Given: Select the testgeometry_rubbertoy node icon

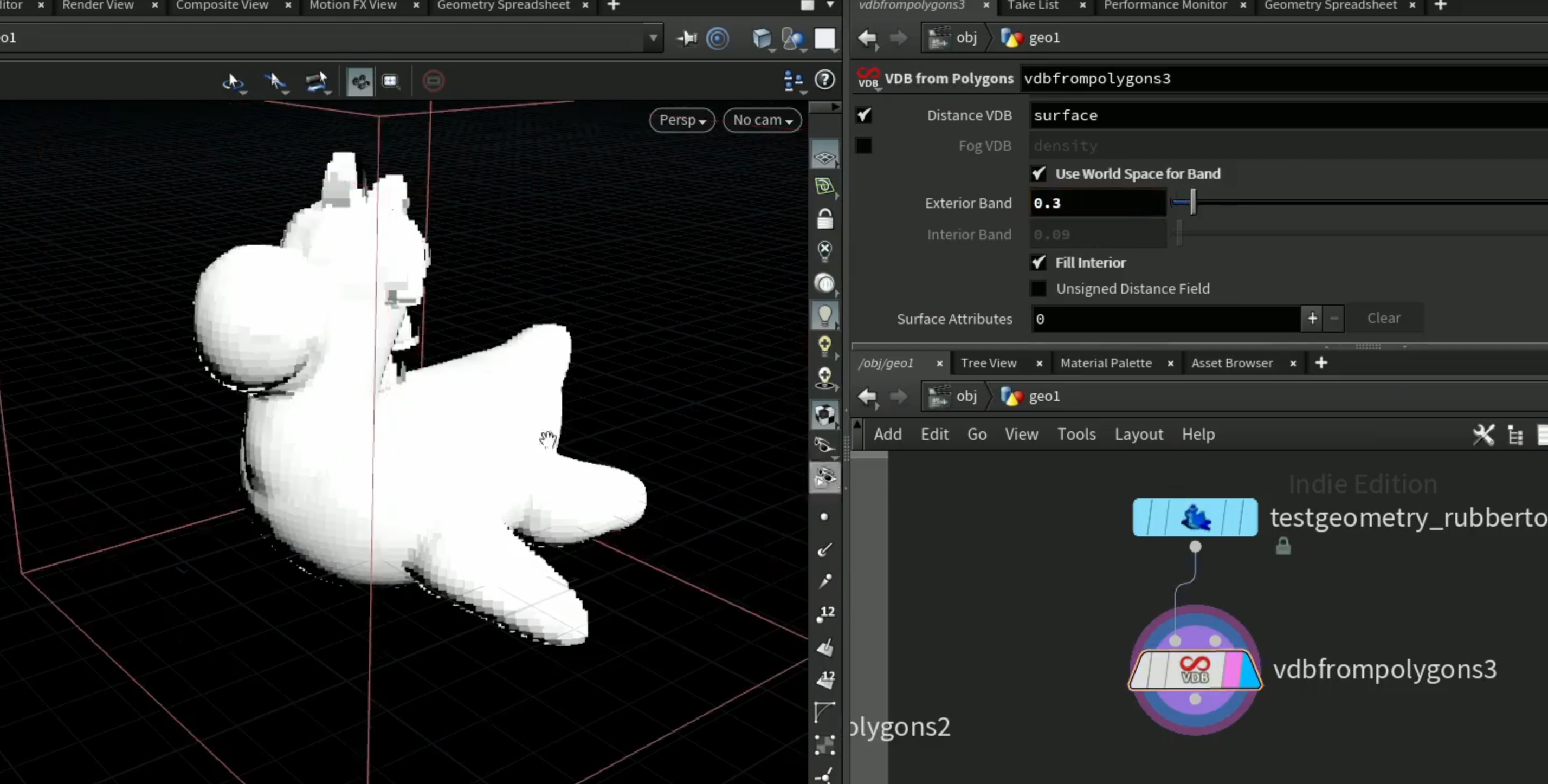Looking at the screenshot, I should [x=1195, y=517].
